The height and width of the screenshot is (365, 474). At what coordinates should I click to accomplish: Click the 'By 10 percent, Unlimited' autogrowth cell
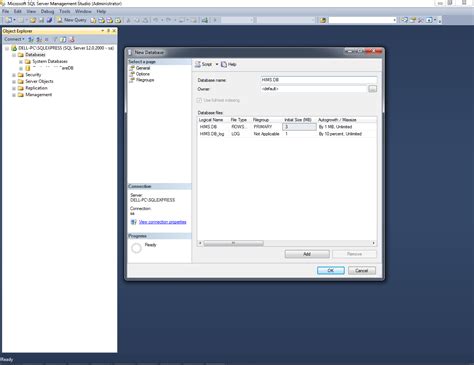click(x=340, y=134)
